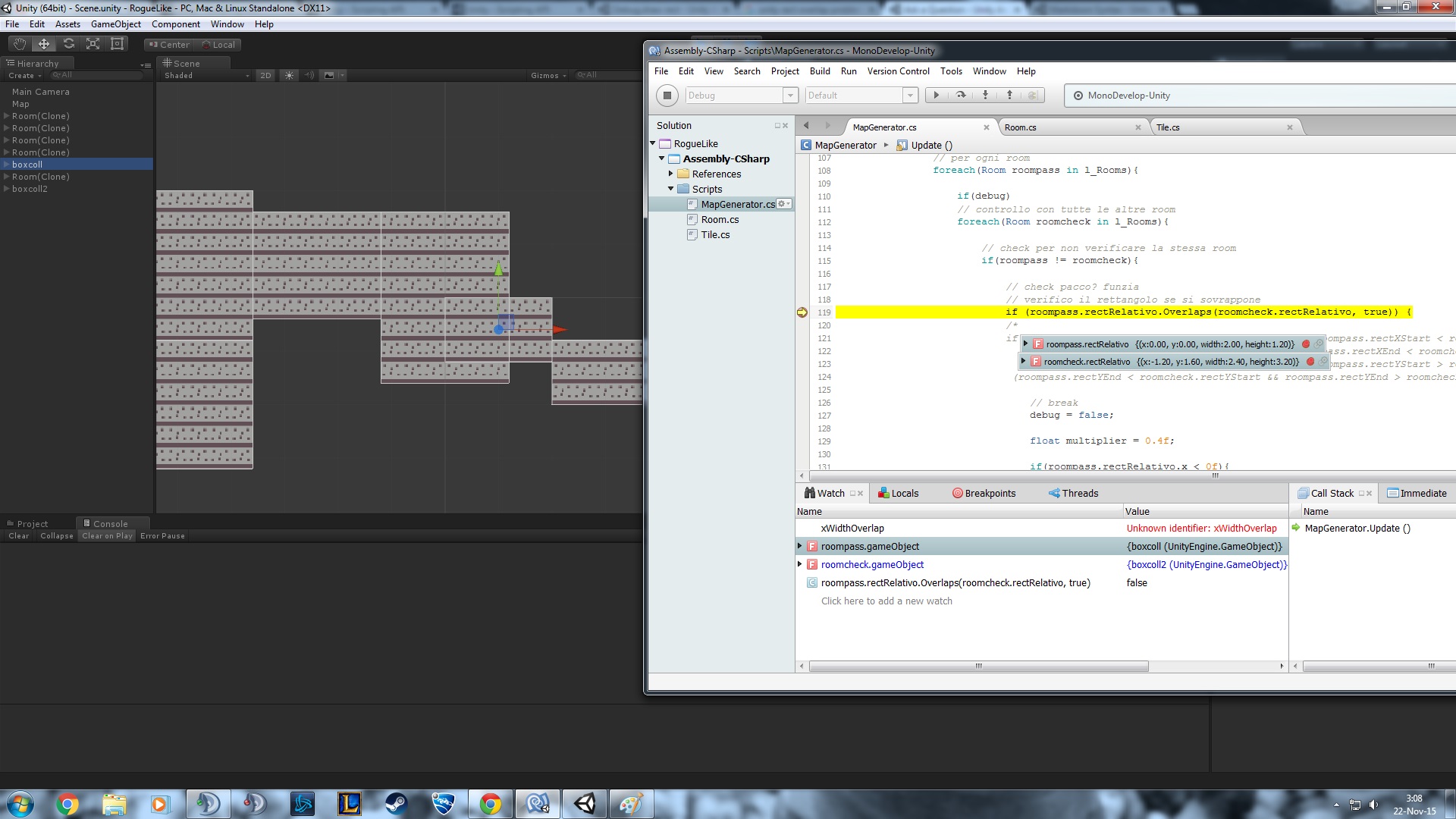Toggle Error Pause in Console

tap(162, 535)
